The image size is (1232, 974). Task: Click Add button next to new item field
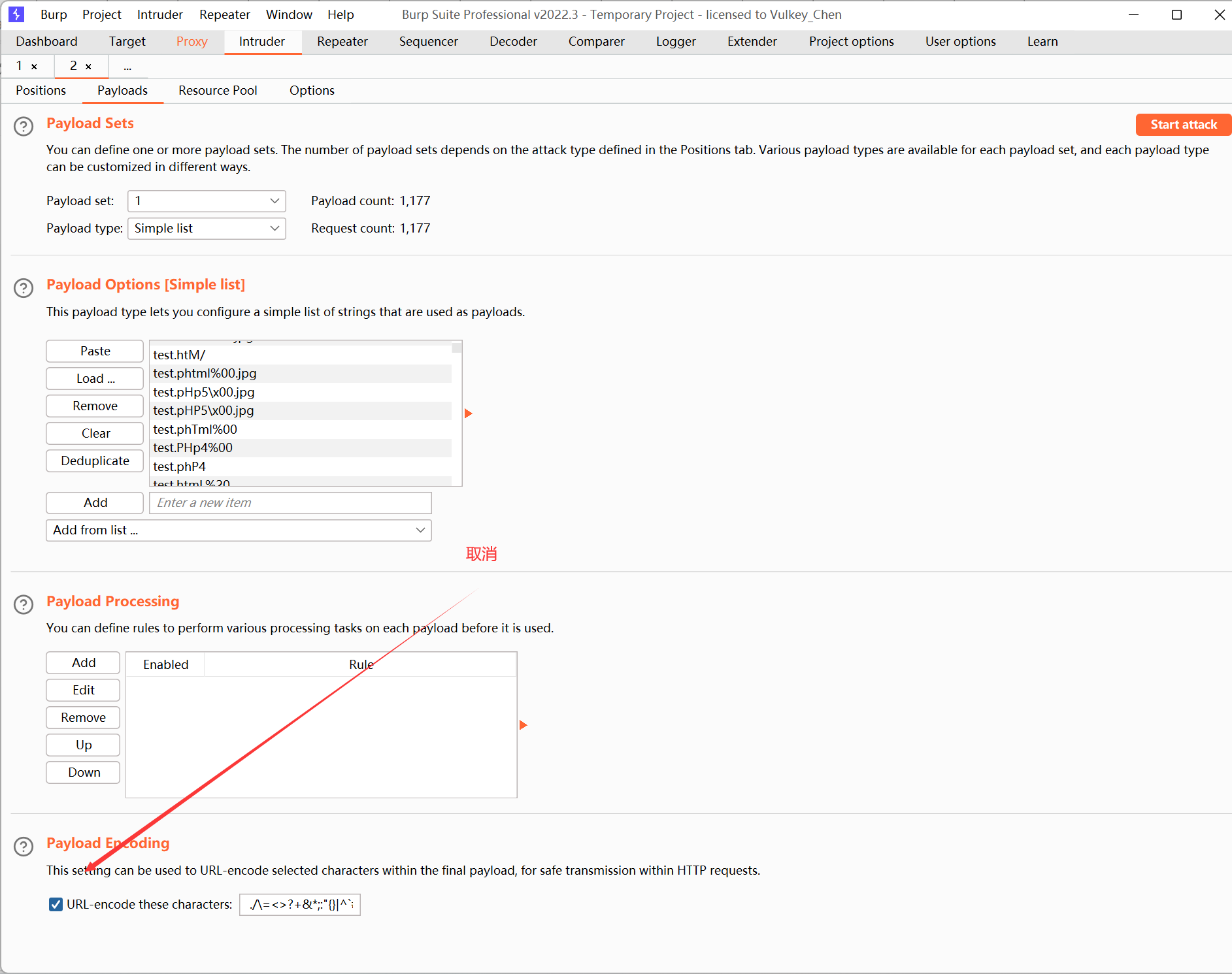(95, 503)
